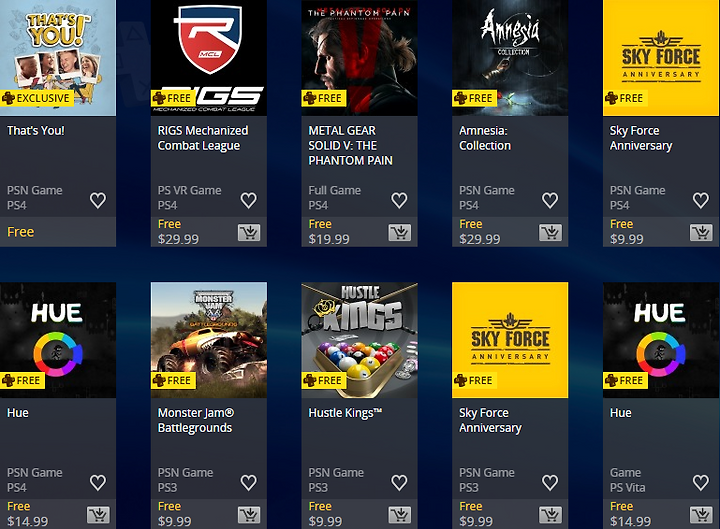The width and height of the screenshot is (720, 529).
Task: Add PS4 Hue to cart
Action: pos(98,515)
